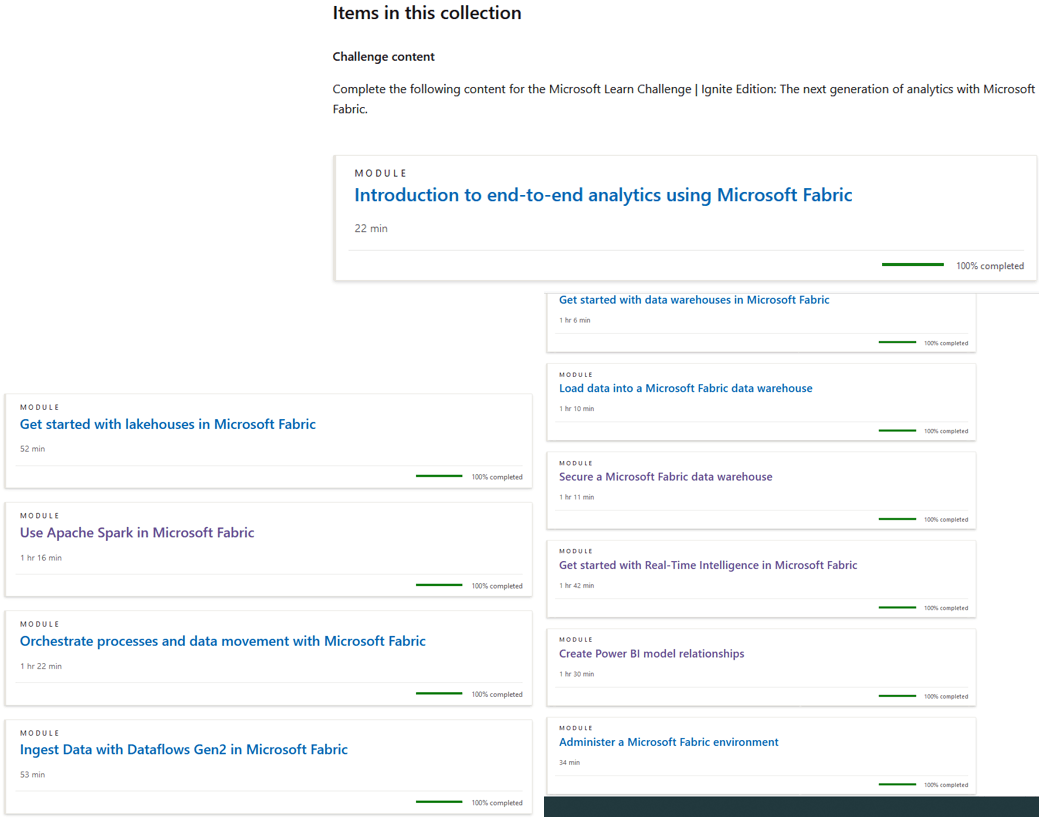Click "100% completed" on the Power BI card
The width and height of the screenshot is (1039, 818).
pos(946,697)
